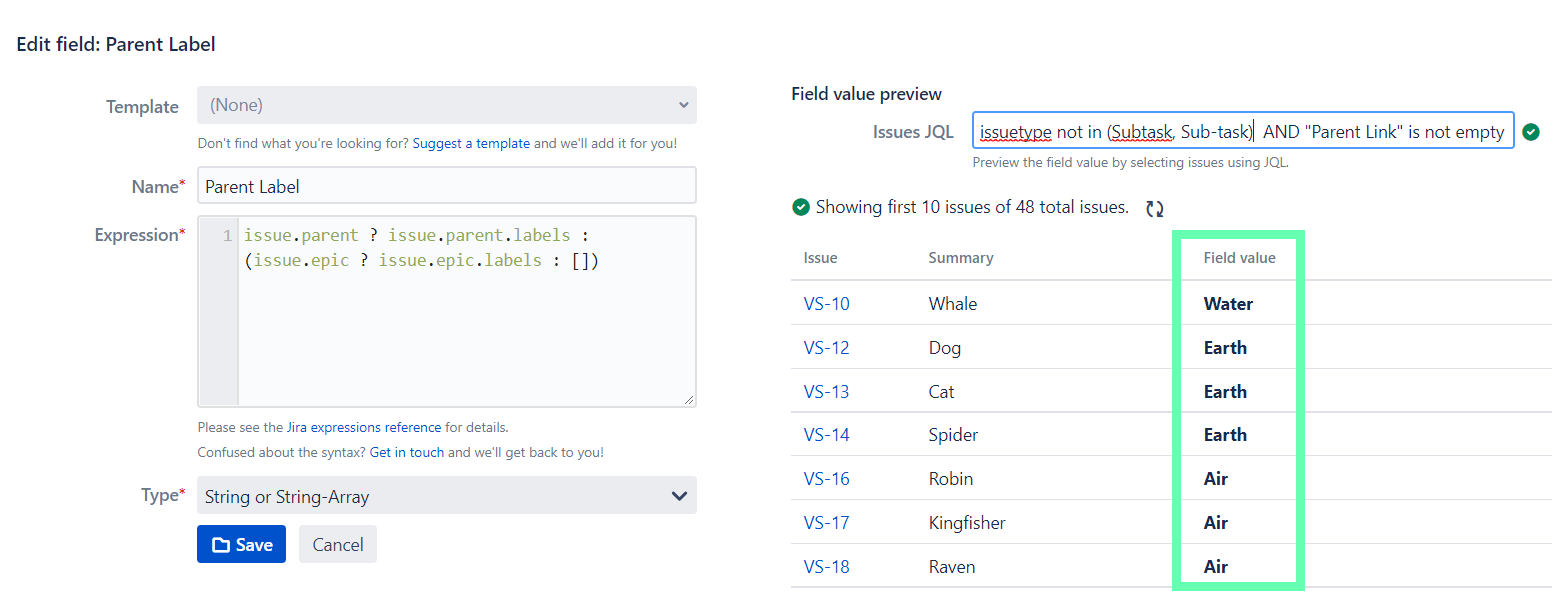Open the Type dropdown set to String or String-Array
The width and height of the screenshot is (1561, 594).
point(446,495)
